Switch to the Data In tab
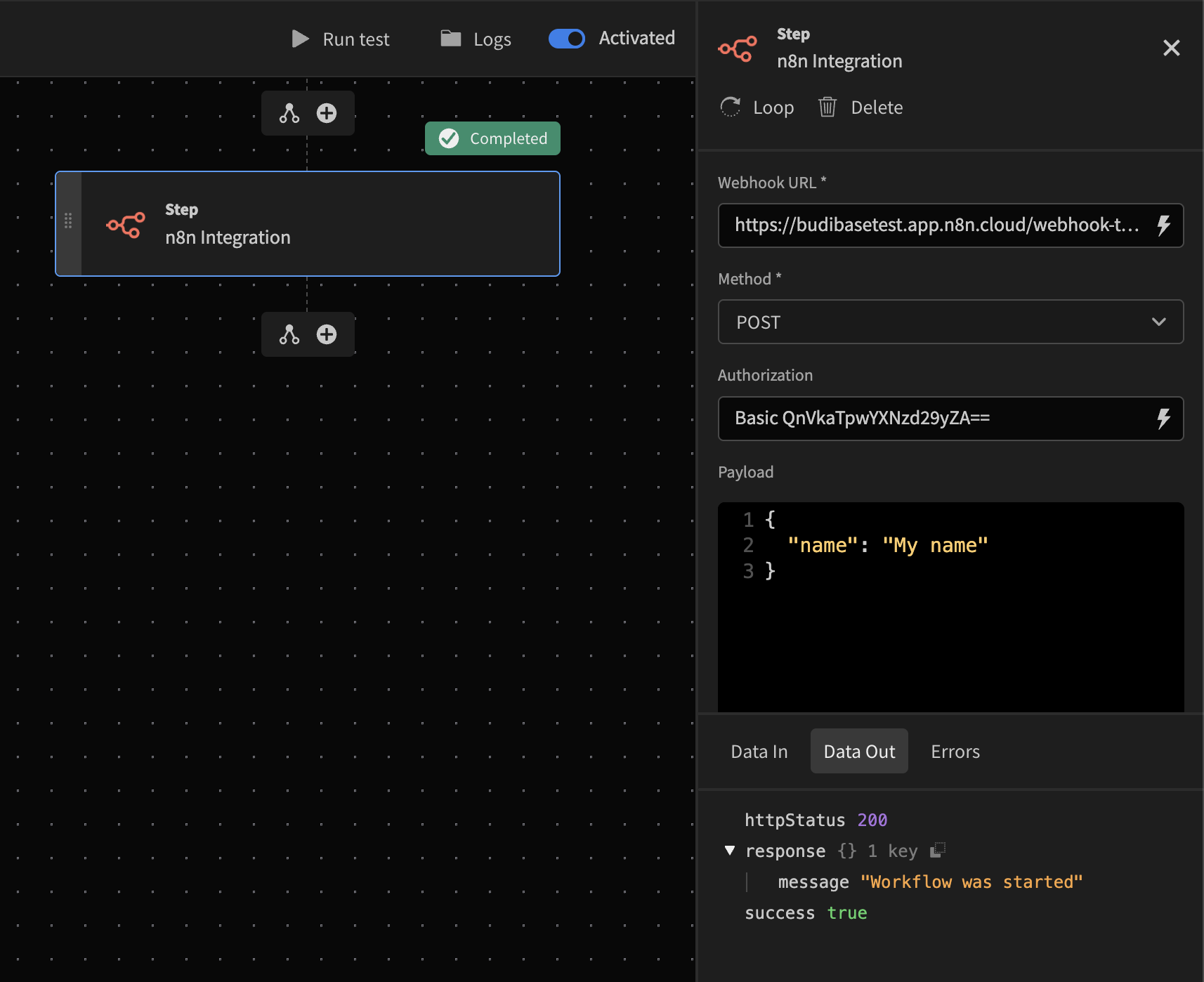Screen dimensions: 1204x982 (759, 752)
